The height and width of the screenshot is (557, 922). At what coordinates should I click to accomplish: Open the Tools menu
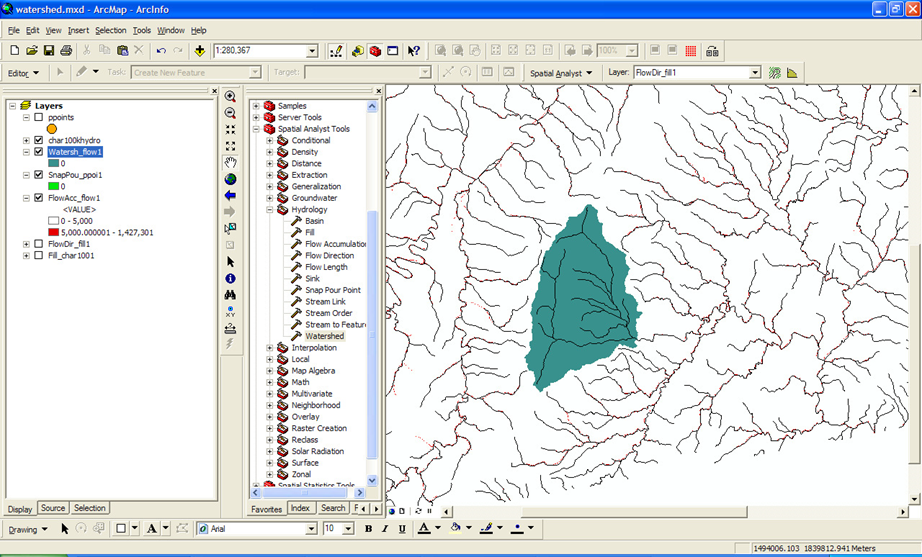point(141,30)
